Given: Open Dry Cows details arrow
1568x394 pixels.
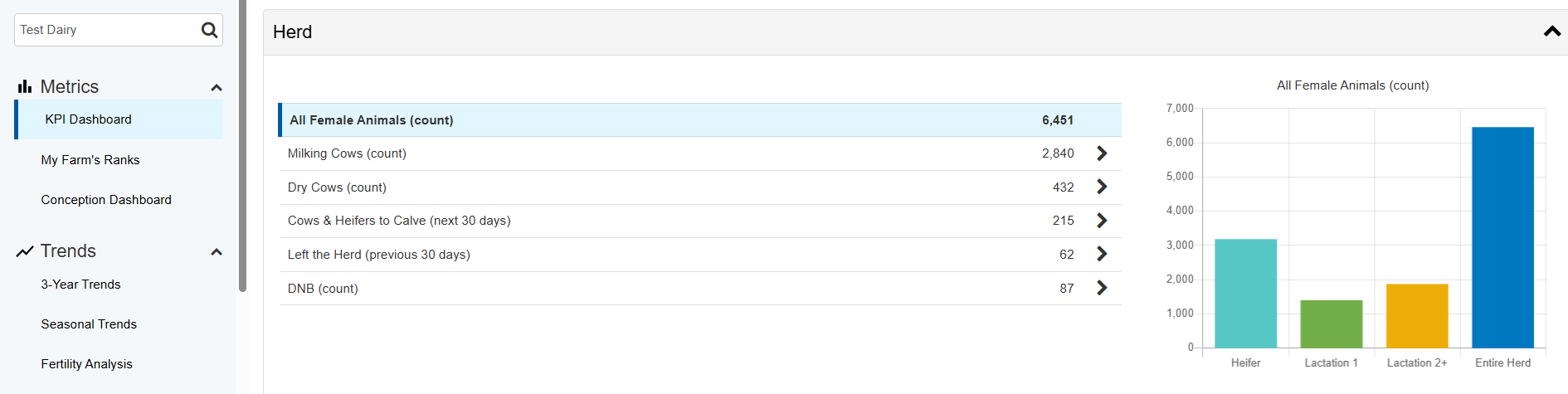Looking at the screenshot, I should click(1102, 187).
